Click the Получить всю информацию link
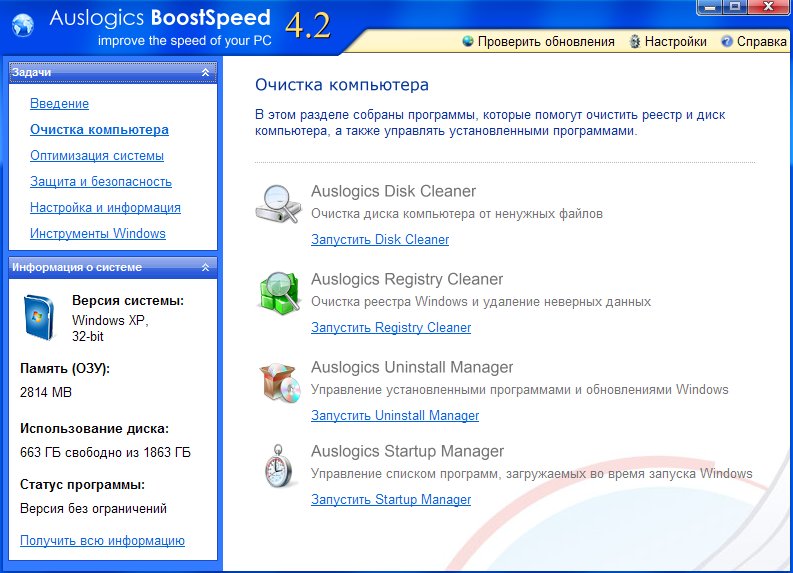This screenshot has width=793, height=573. 102,541
